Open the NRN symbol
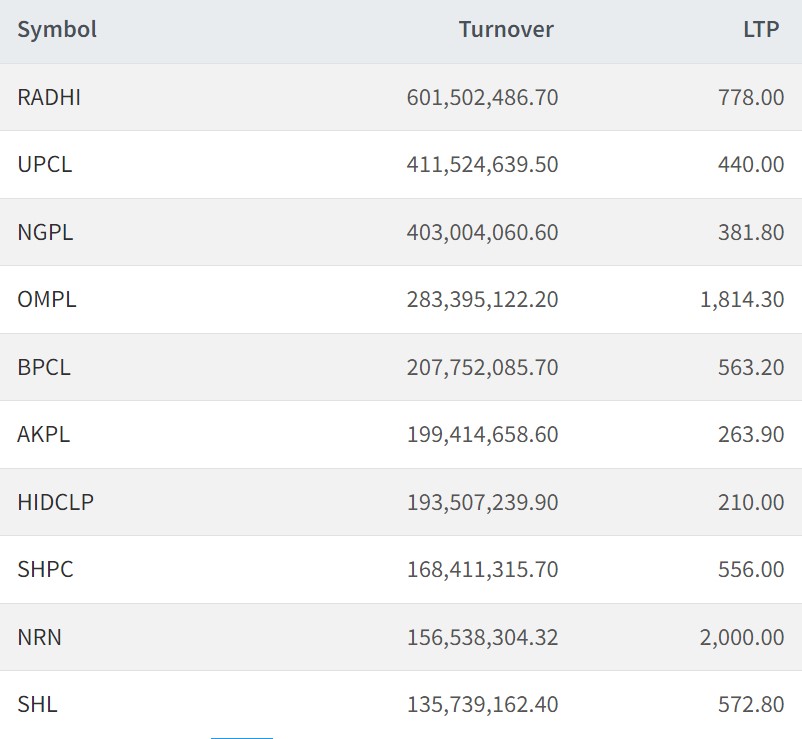This screenshot has height=739, width=802. tap(40, 637)
